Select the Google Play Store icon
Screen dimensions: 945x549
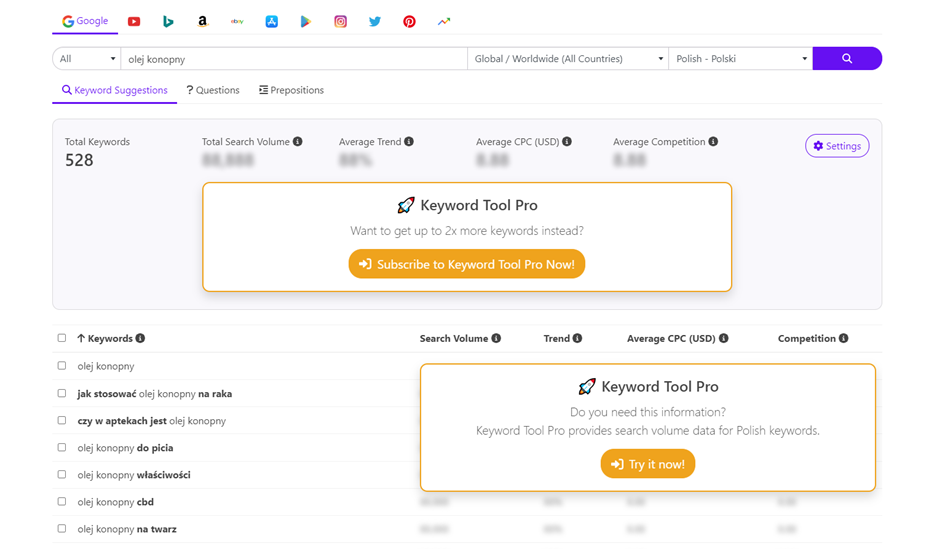pyautogui.click(x=306, y=21)
